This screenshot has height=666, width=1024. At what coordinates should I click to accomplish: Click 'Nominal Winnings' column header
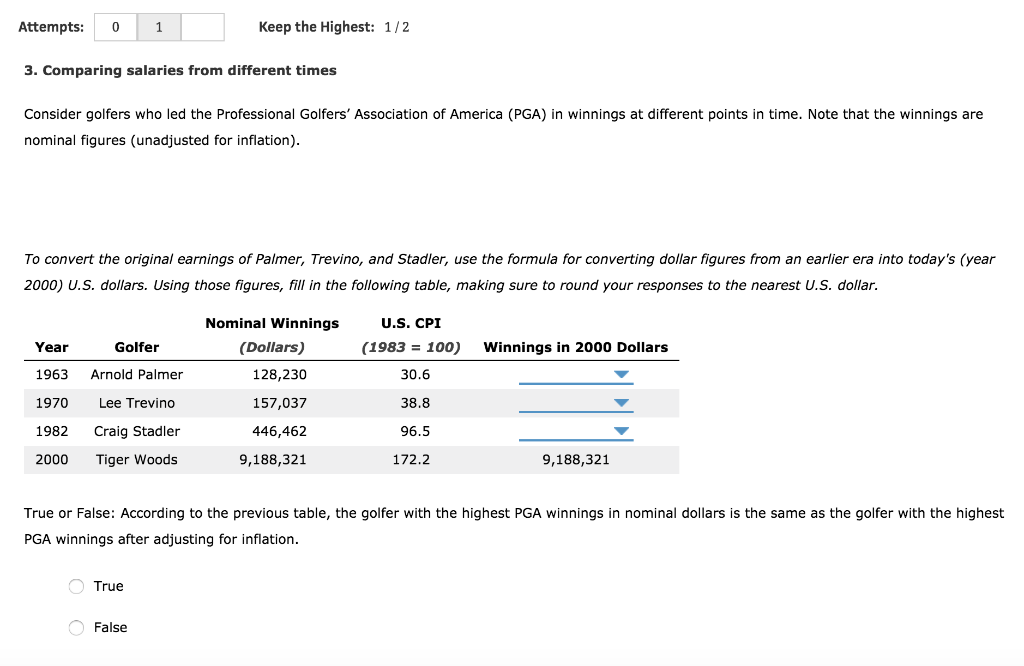click(272, 323)
